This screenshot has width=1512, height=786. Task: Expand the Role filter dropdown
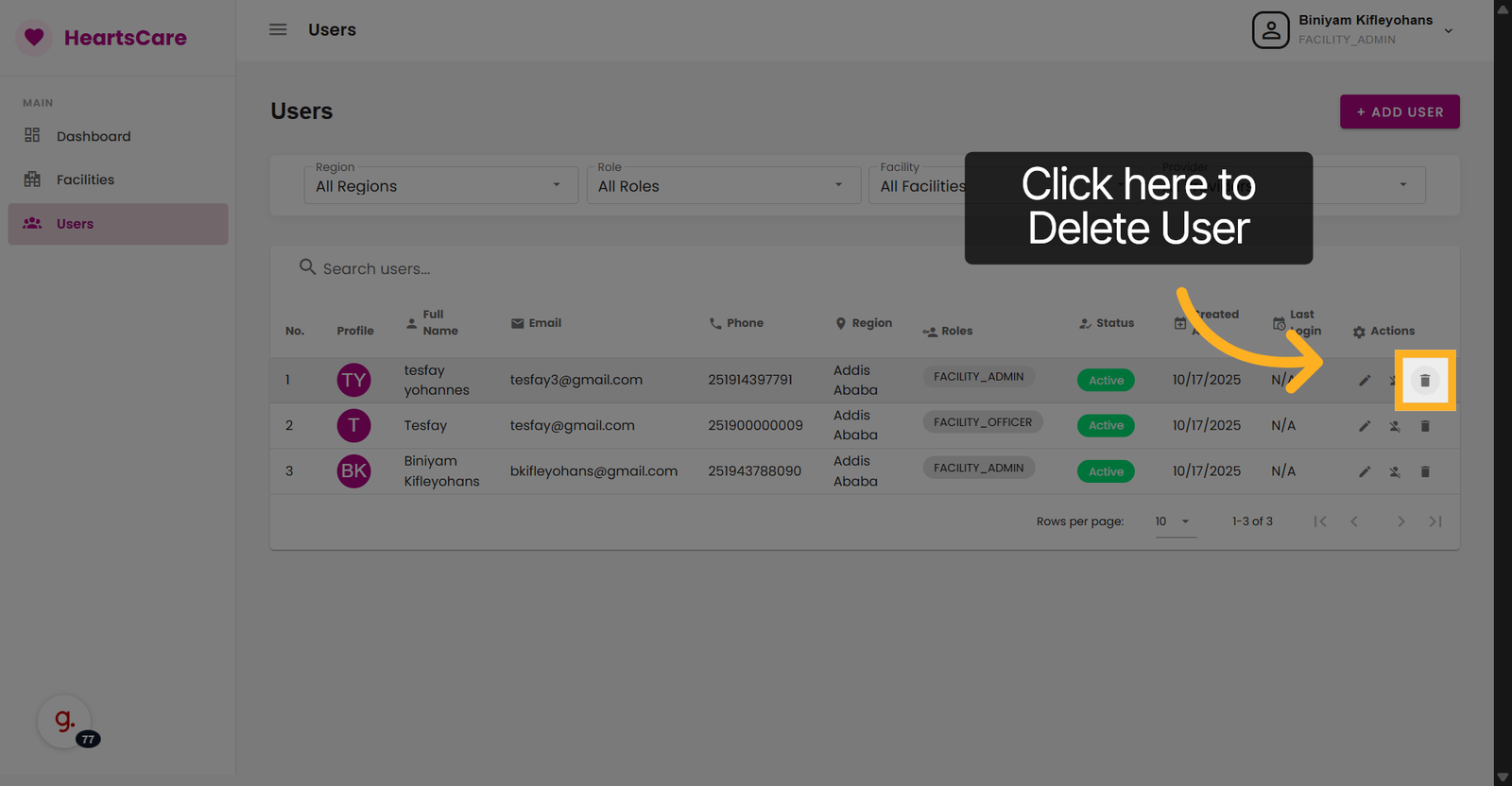tap(722, 186)
